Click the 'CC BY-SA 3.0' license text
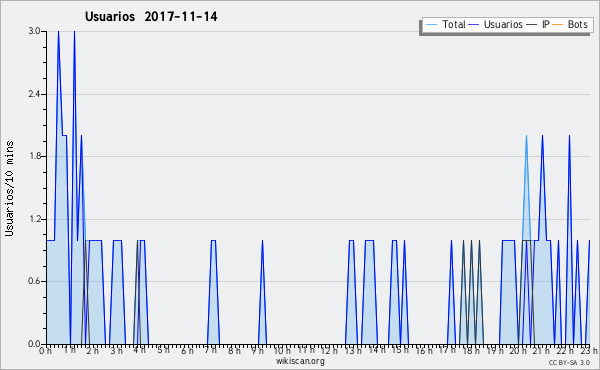The height and width of the screenshot is (370, 600). [569, 363]
